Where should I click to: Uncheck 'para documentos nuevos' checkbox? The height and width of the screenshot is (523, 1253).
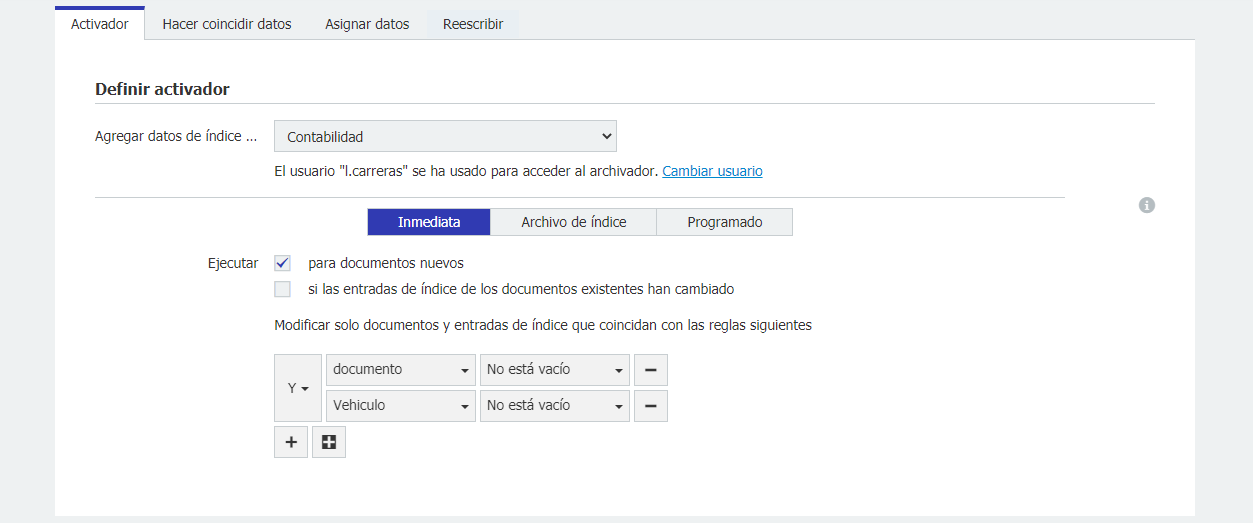(x=283, y=263)
